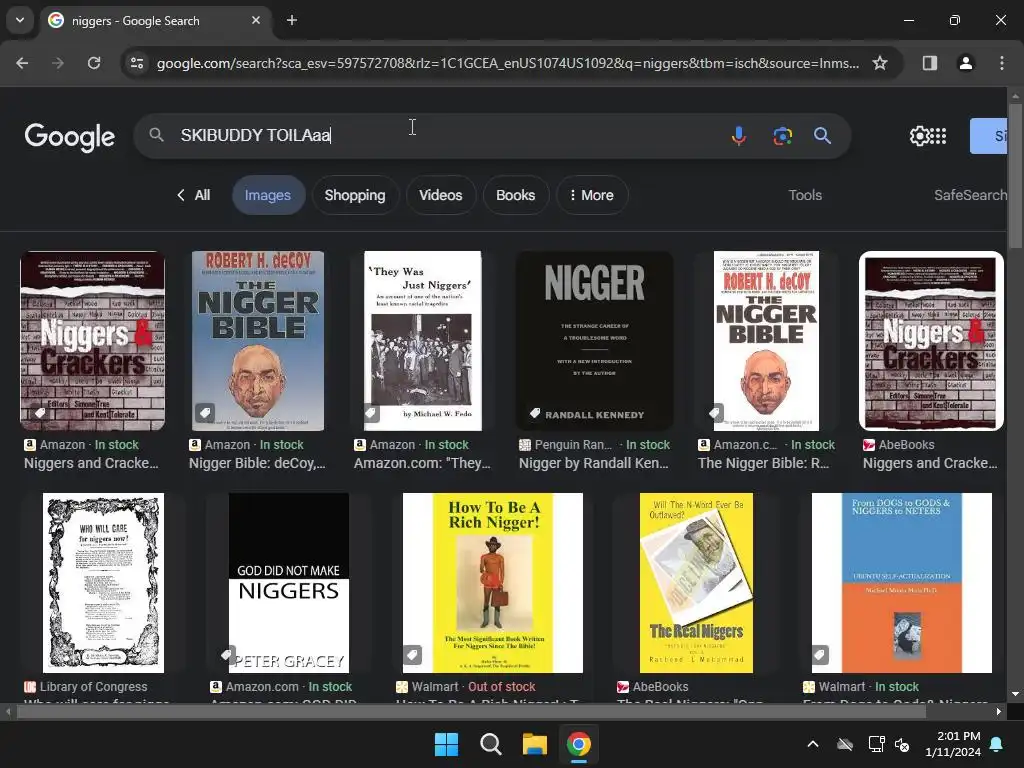Screen dimensions: 1024x768
Task: Open the blue and orange Walmart book thumbnail
Action: (902, 583)
